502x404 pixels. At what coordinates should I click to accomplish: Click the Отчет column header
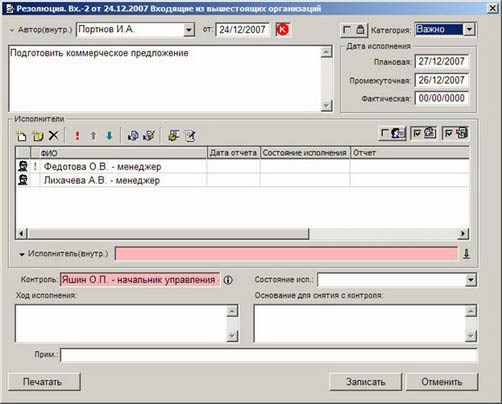410,153
